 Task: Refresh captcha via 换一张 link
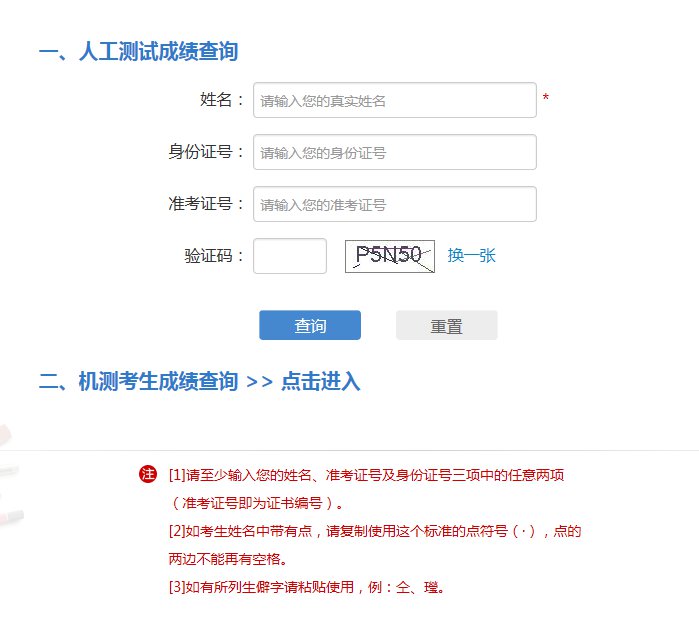(x=471, y=256)
